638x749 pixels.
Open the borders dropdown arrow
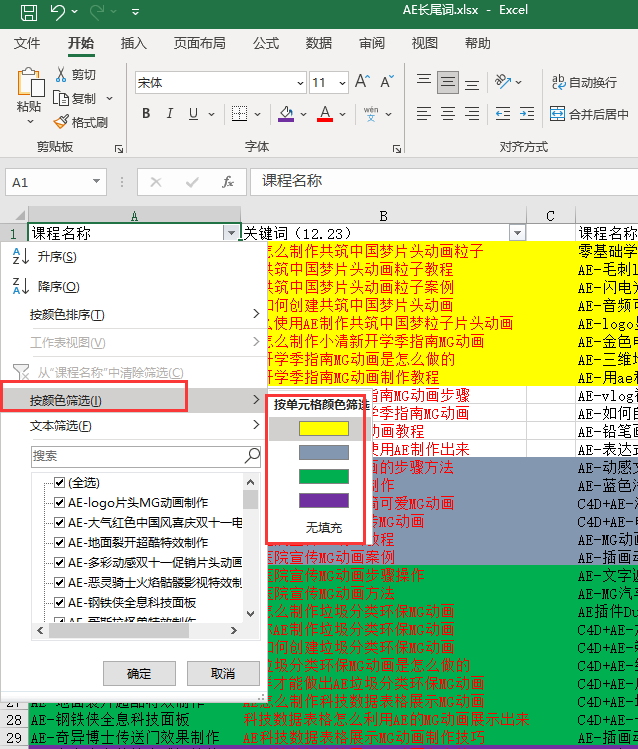257,114
